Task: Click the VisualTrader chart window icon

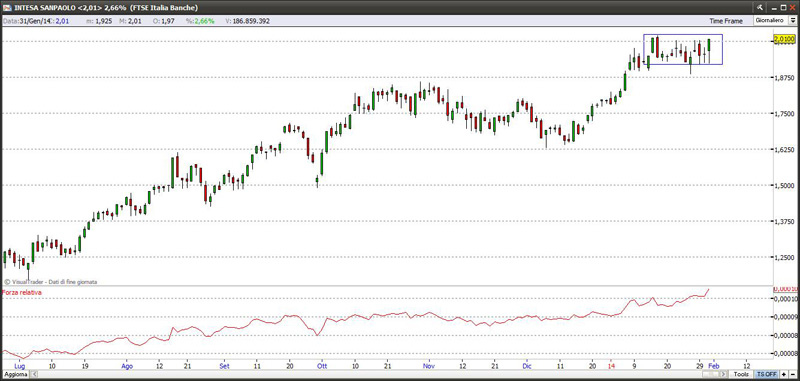Action: [x=6, y=7]
